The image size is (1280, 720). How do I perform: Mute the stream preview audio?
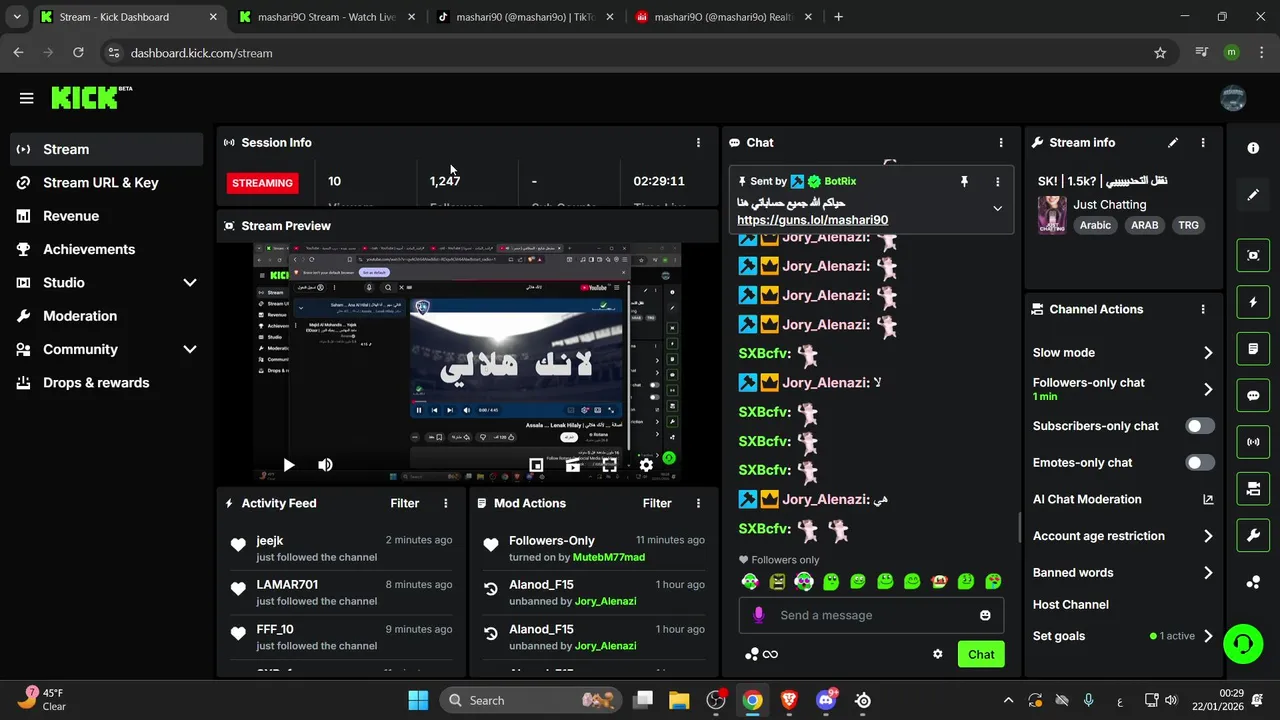point(325,465)
